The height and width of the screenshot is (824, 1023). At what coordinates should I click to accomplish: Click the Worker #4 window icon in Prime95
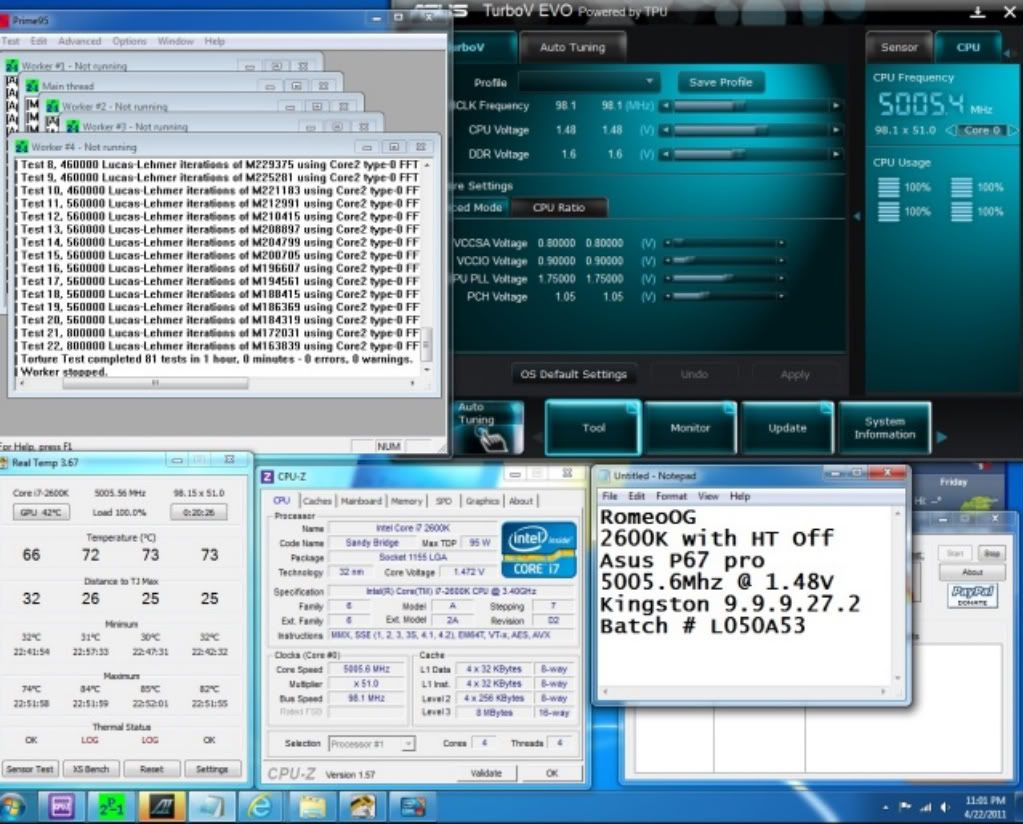(x=22, y=147)
